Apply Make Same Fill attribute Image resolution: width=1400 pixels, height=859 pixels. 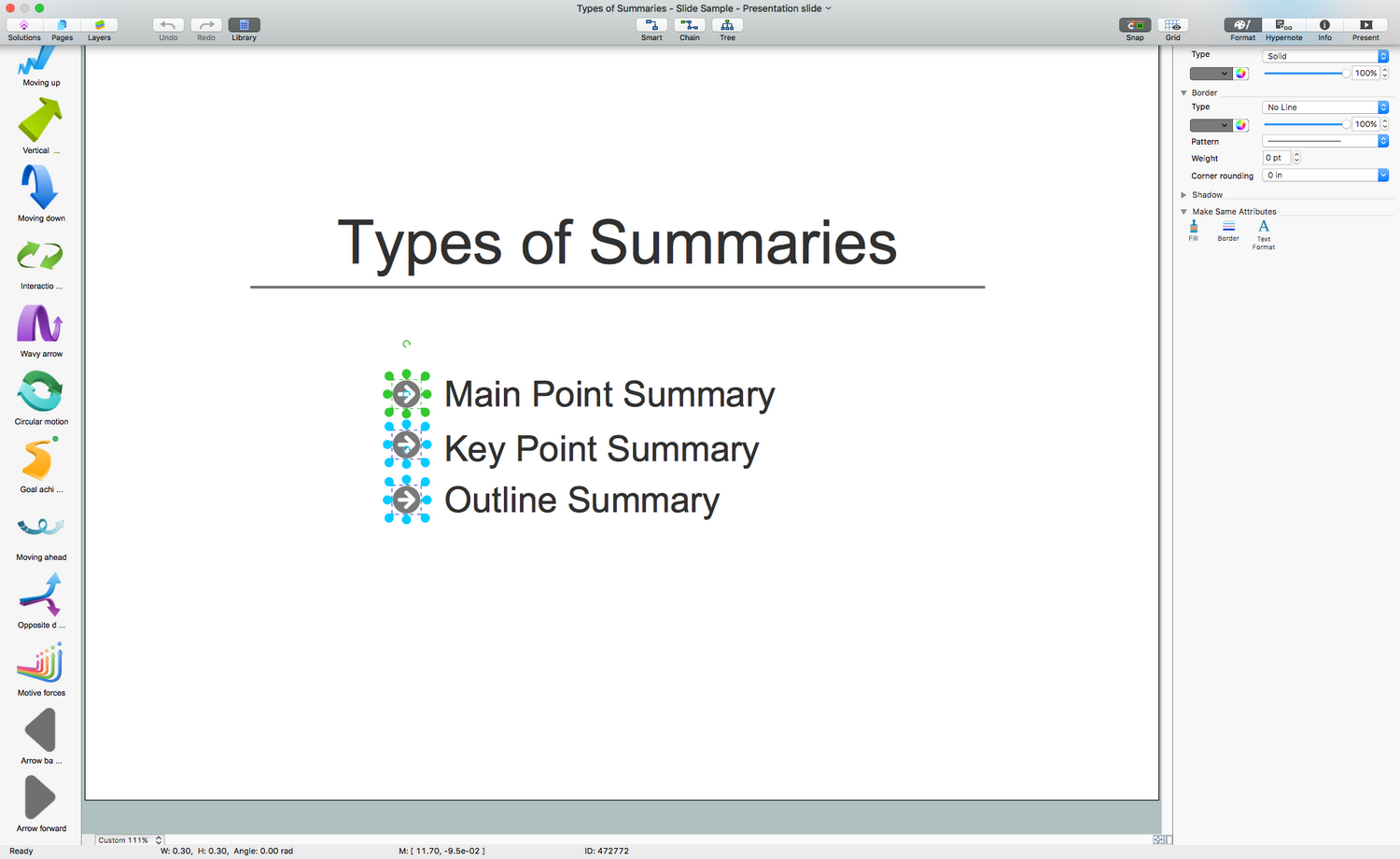(x=1194, y=231)
